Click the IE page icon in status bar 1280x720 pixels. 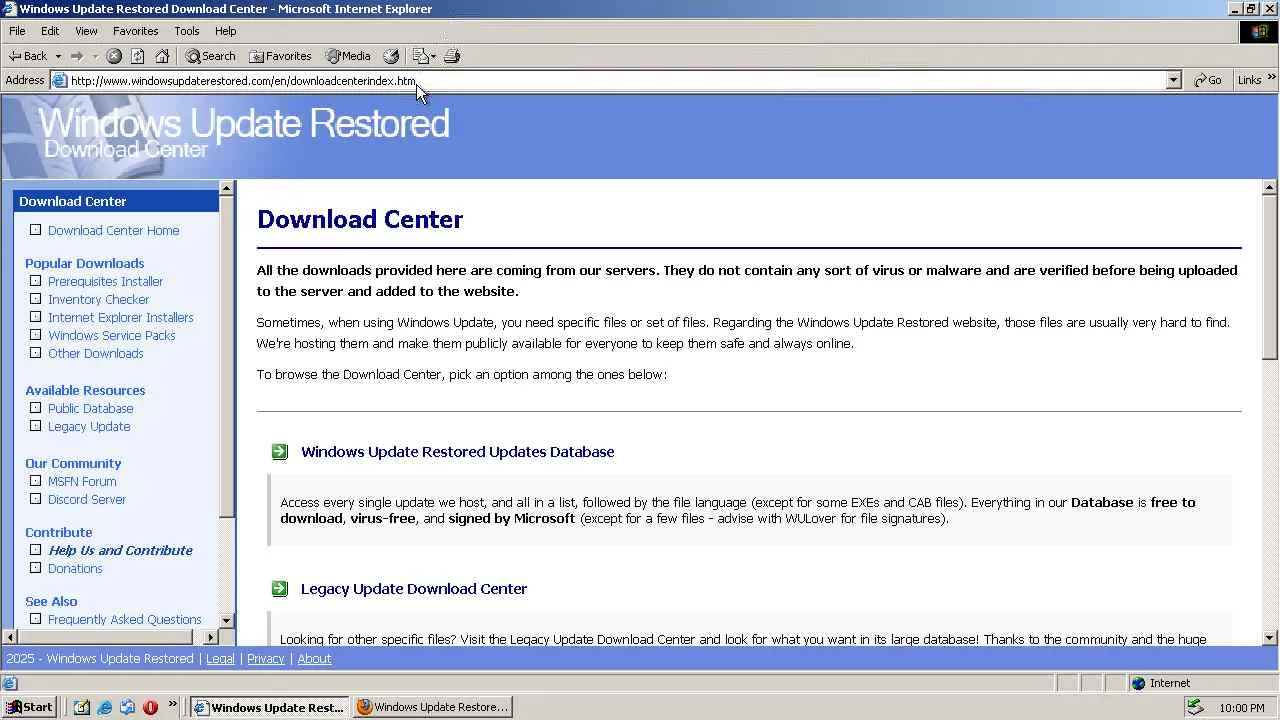coord(9,683)
